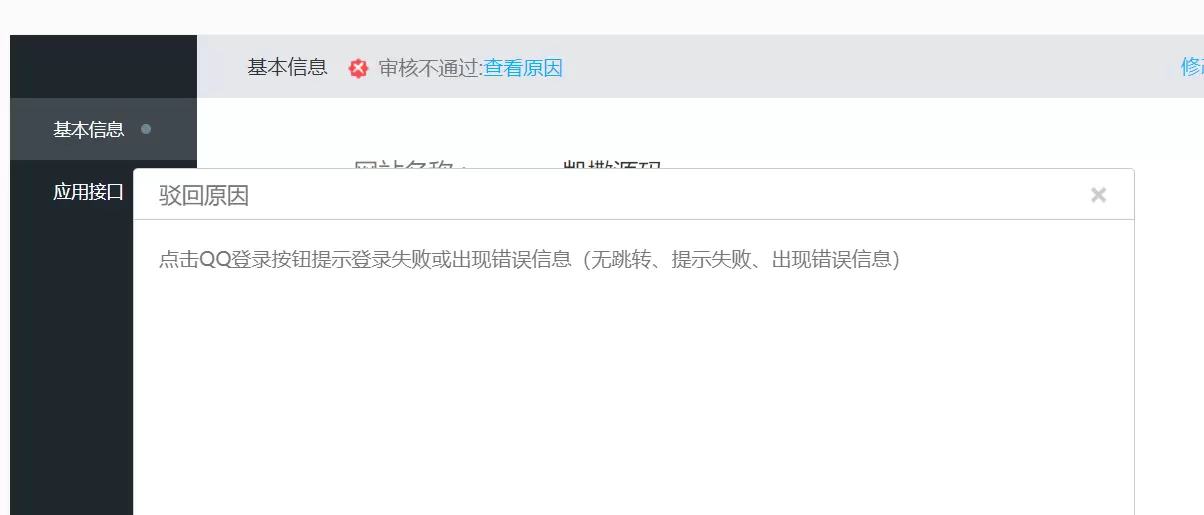Select 基本信息 in the sidebar

[103, 129]
